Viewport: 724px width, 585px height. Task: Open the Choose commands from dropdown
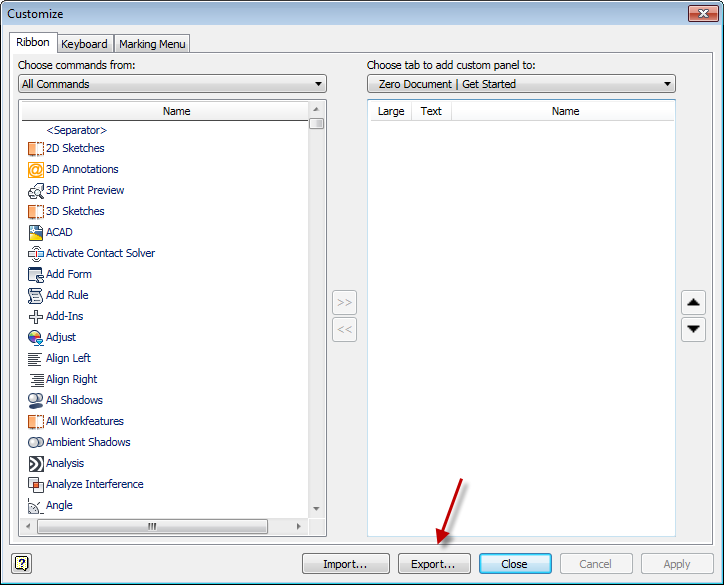172,84
